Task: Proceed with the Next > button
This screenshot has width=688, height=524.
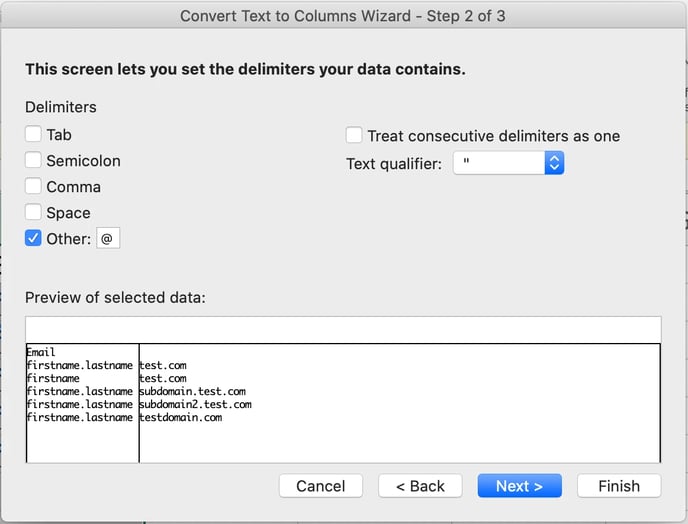Action: click(520, 486)
